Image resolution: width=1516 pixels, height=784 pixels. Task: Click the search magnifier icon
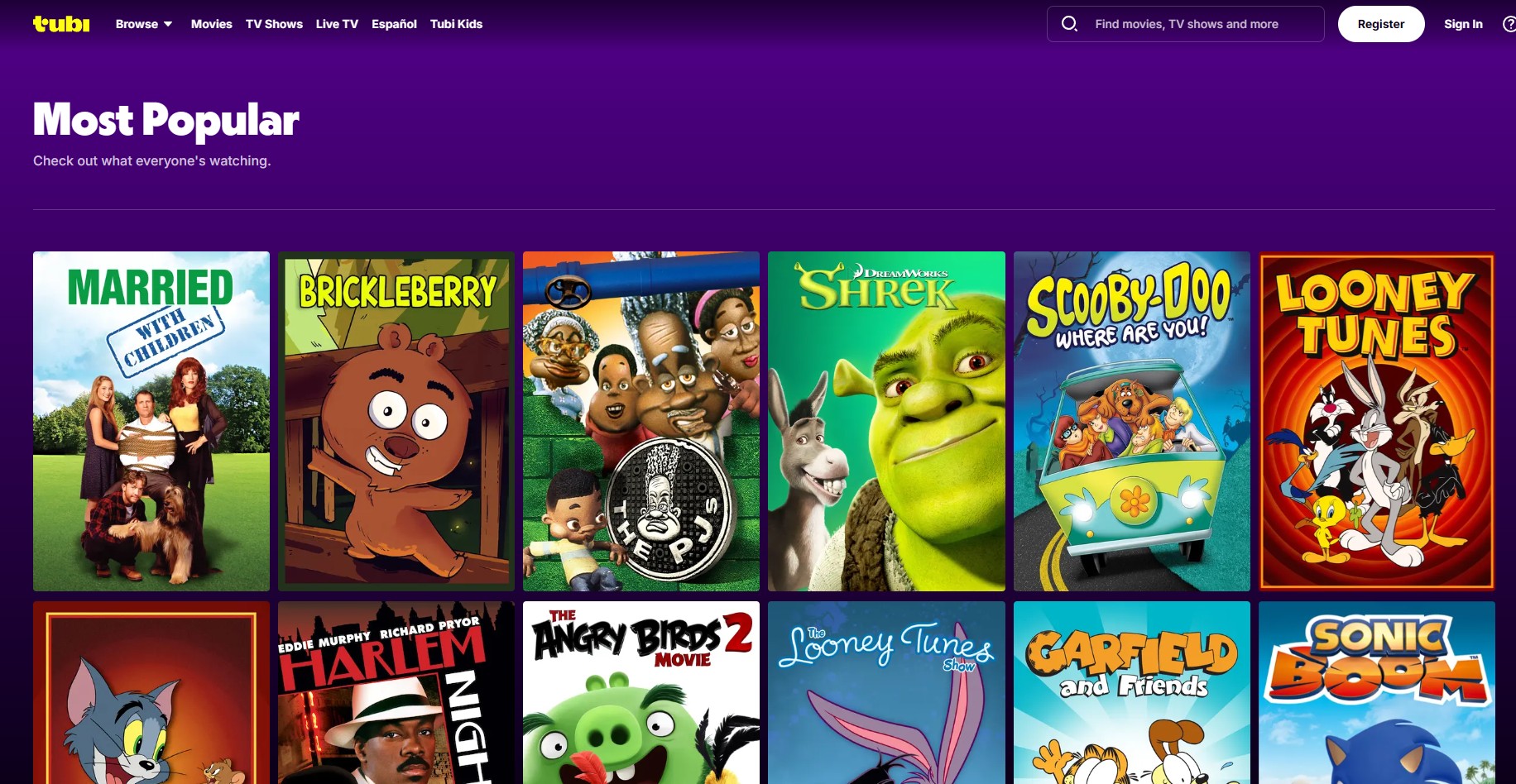coord(1069,24)
